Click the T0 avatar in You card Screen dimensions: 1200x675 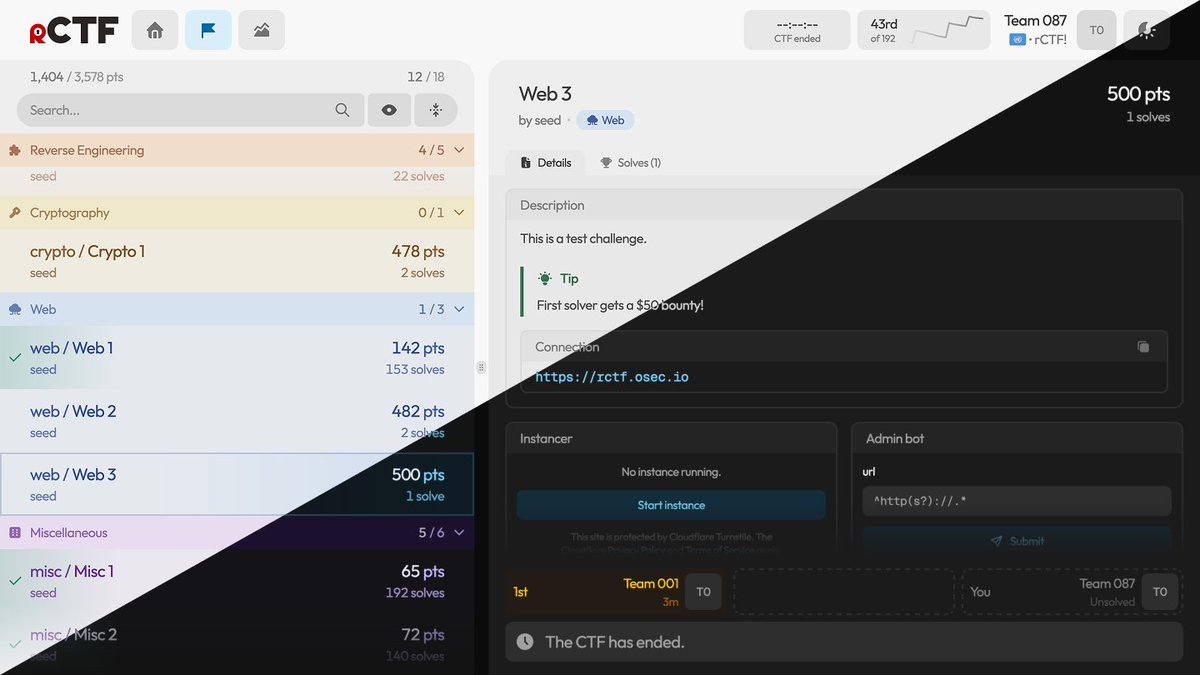[1160, 592]
